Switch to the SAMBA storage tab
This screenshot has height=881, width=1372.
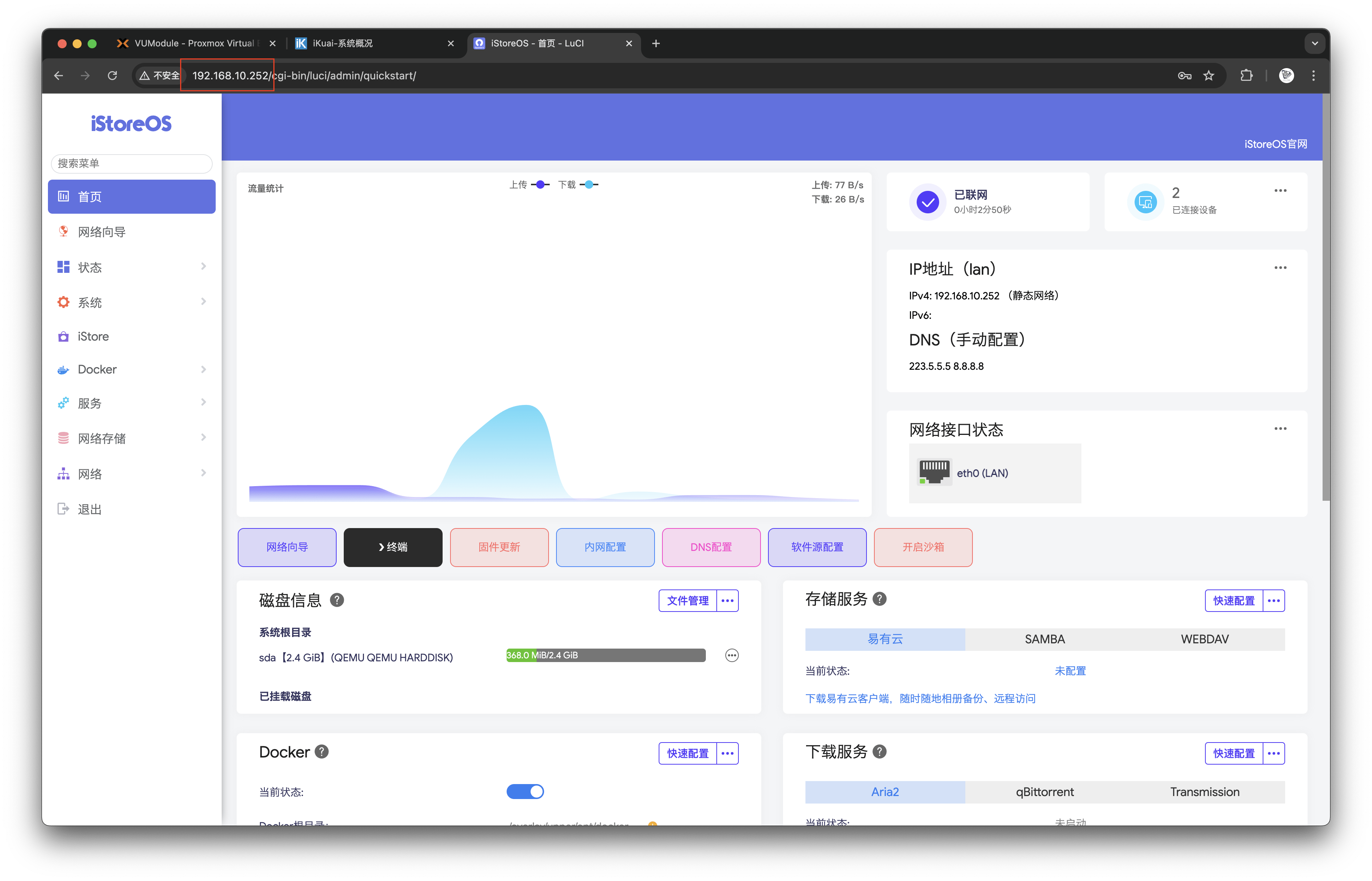[1045, 639]
